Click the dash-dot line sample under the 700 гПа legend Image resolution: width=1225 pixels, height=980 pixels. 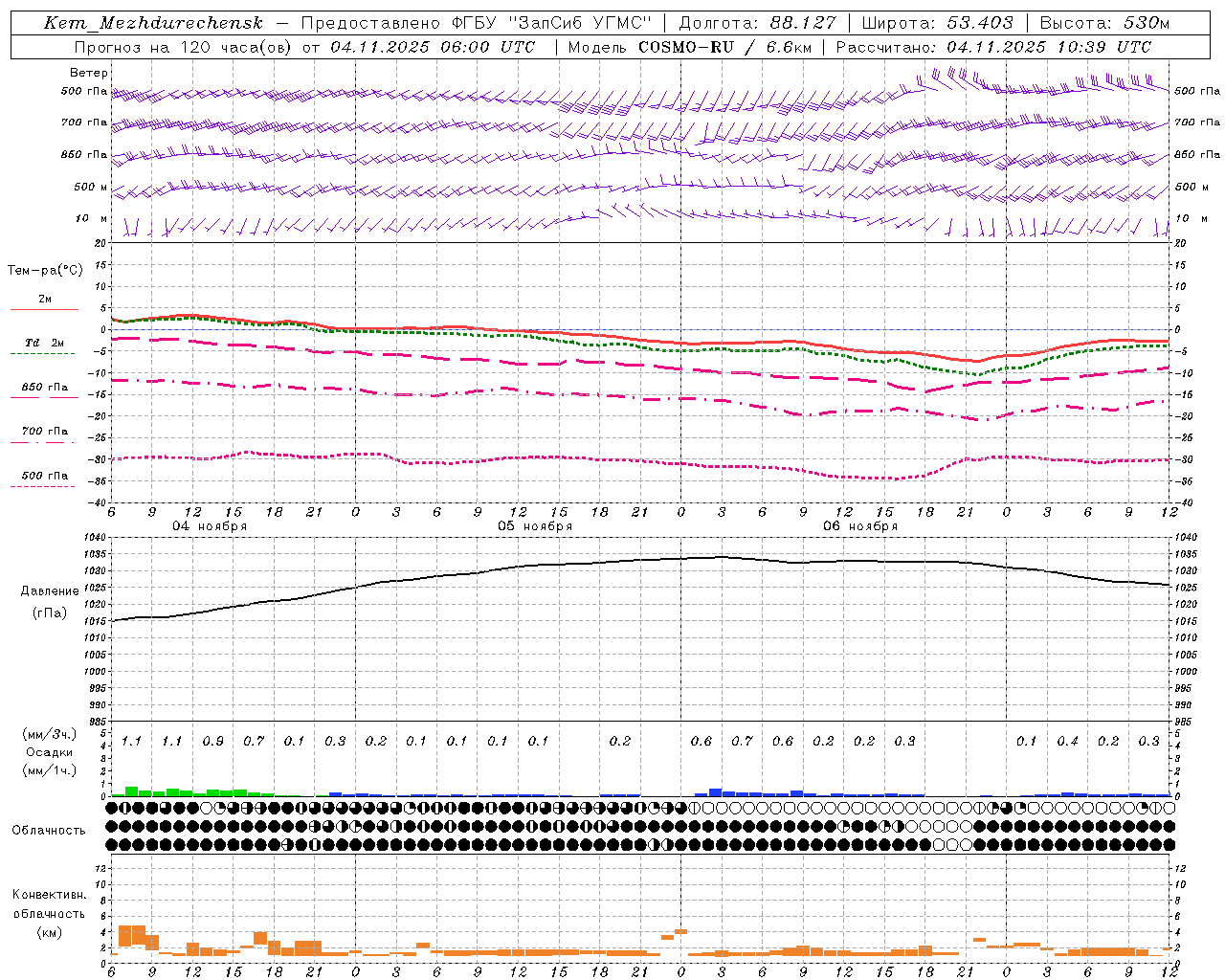pyautogui.click(x=42, y=442)
